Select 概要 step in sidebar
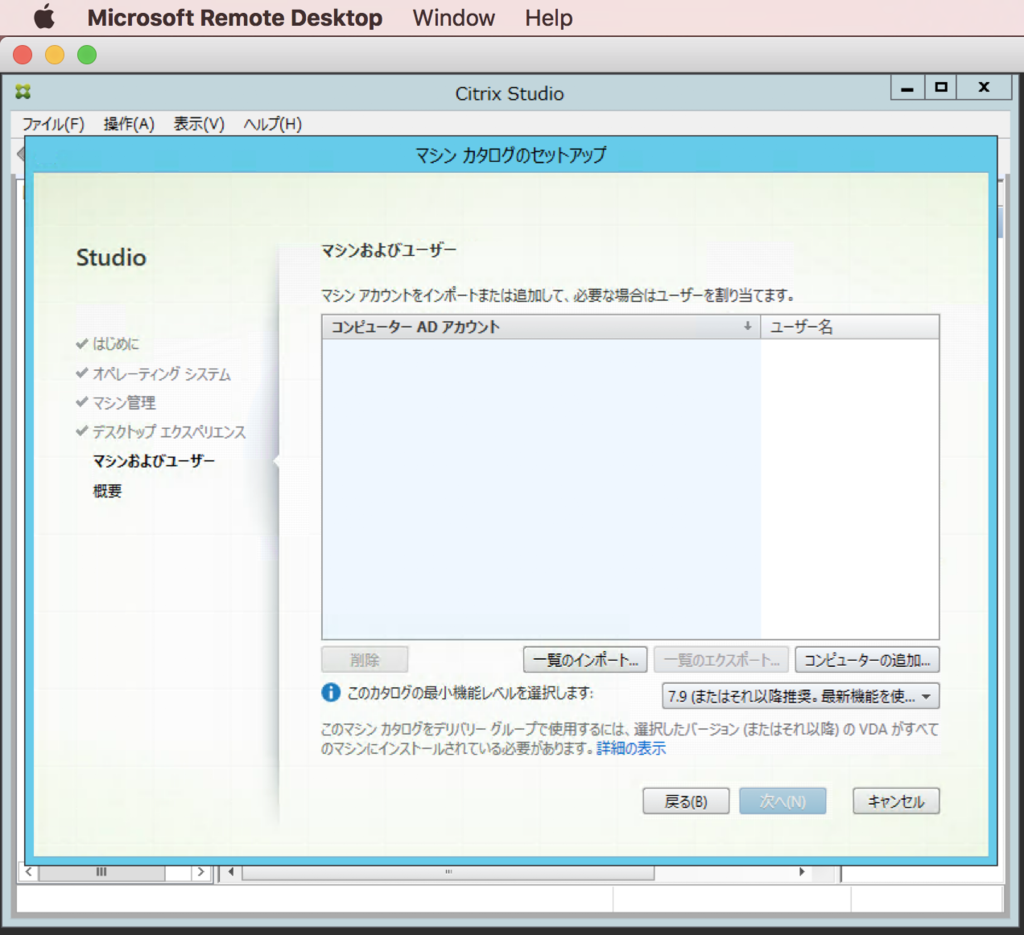The height and width of the screenshot is (935, 1024). (107, 491)
